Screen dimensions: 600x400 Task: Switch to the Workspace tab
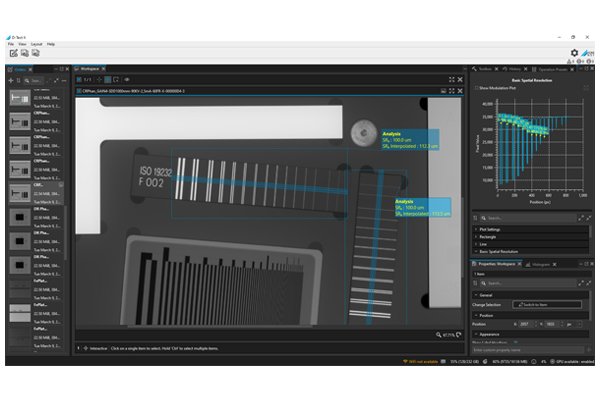click(x=90, y=69)
